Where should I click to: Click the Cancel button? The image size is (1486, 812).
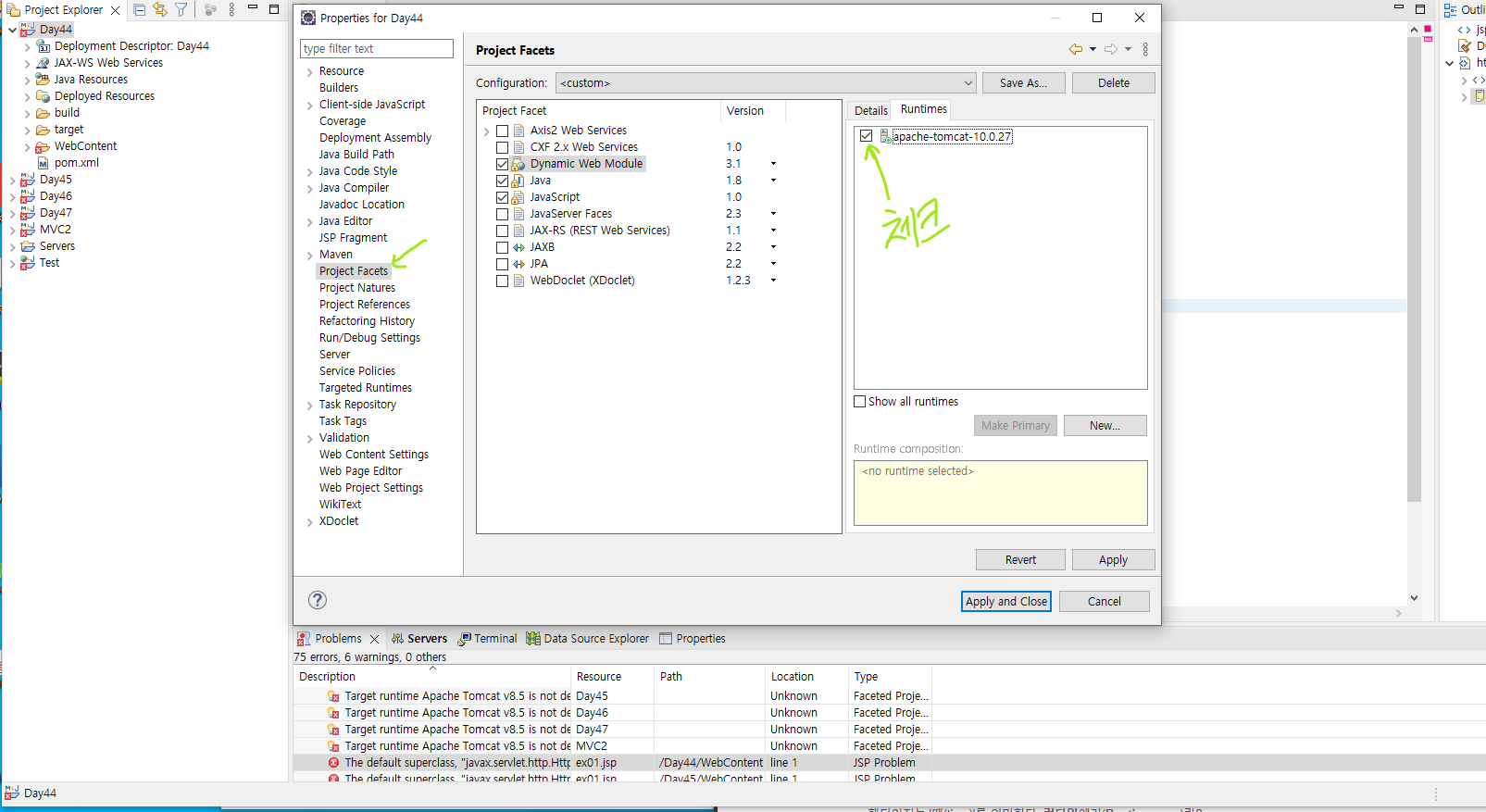tap(1104, 602)
